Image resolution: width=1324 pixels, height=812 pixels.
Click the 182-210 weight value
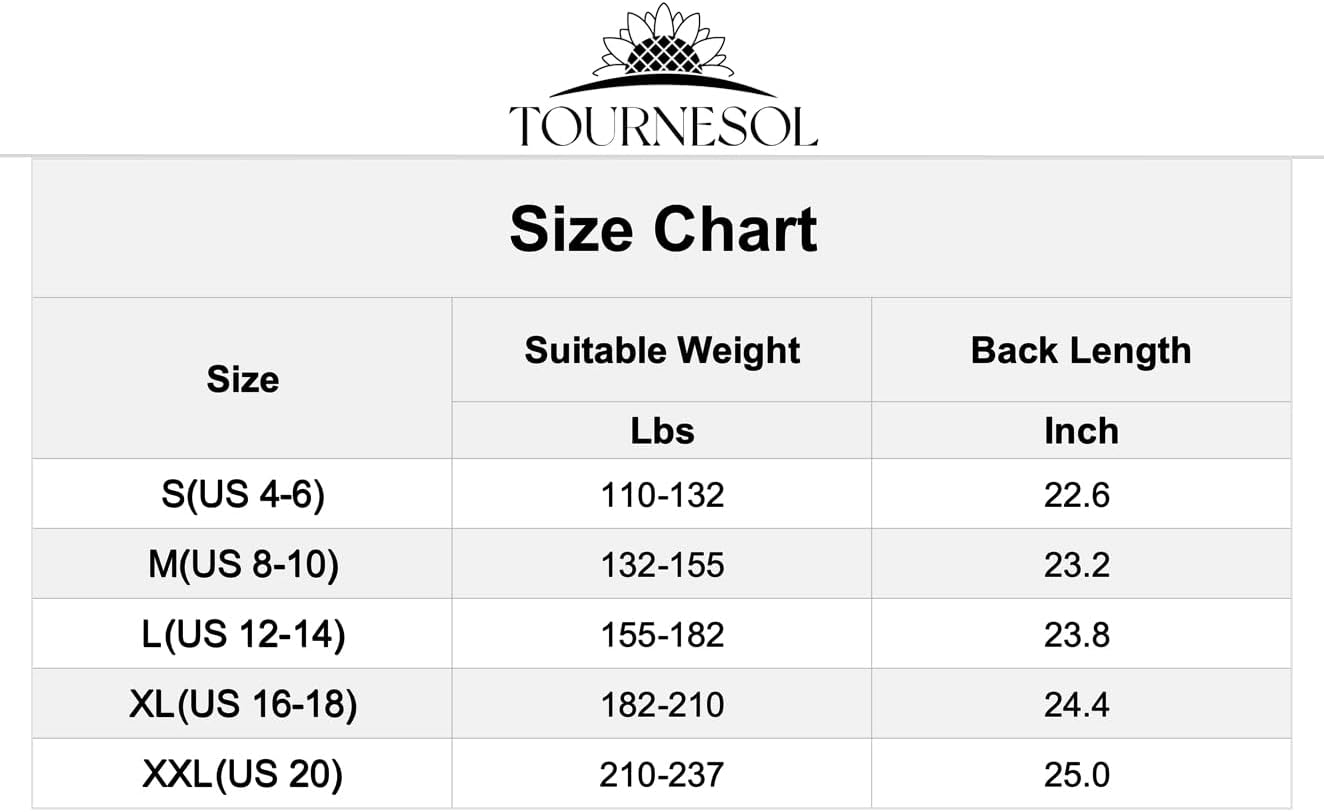click(x=662, y=705)
